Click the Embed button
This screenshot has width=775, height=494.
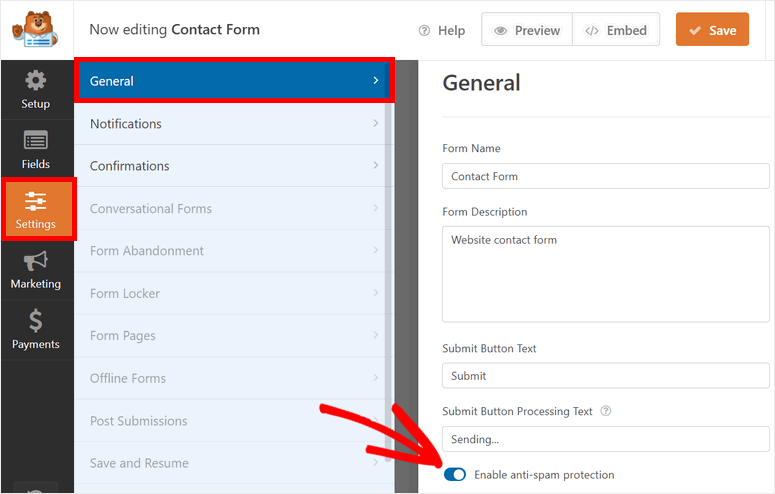click(616, 30)
